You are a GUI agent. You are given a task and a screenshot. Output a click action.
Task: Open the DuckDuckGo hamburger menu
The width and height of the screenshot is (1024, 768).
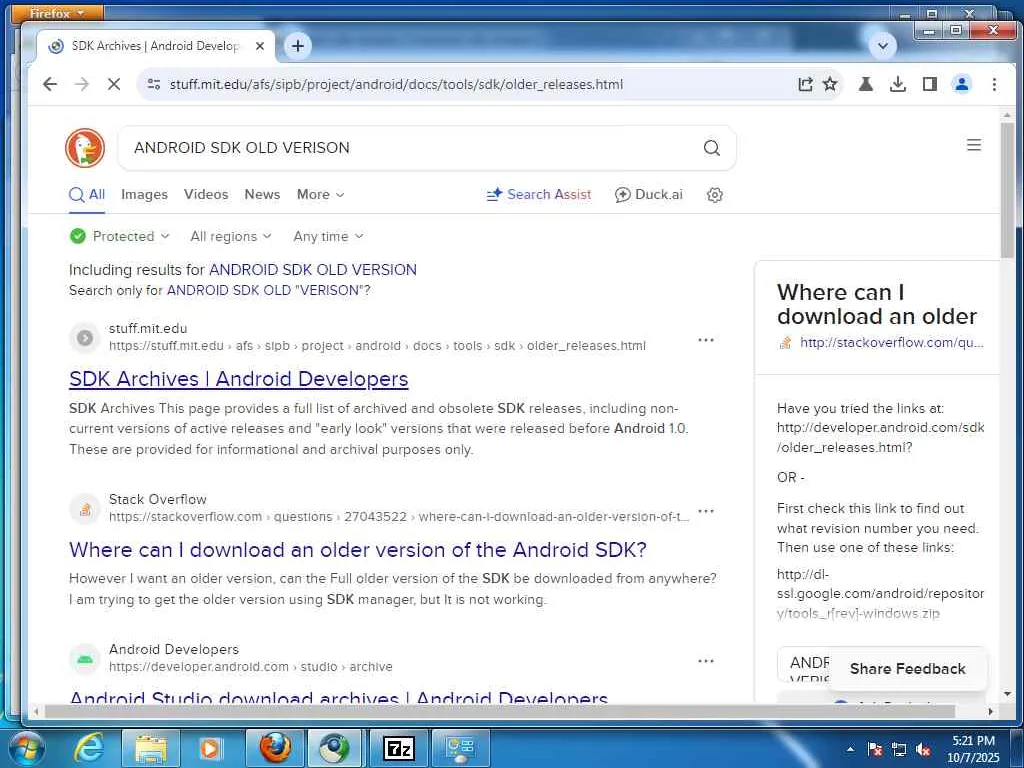(974, 145)
